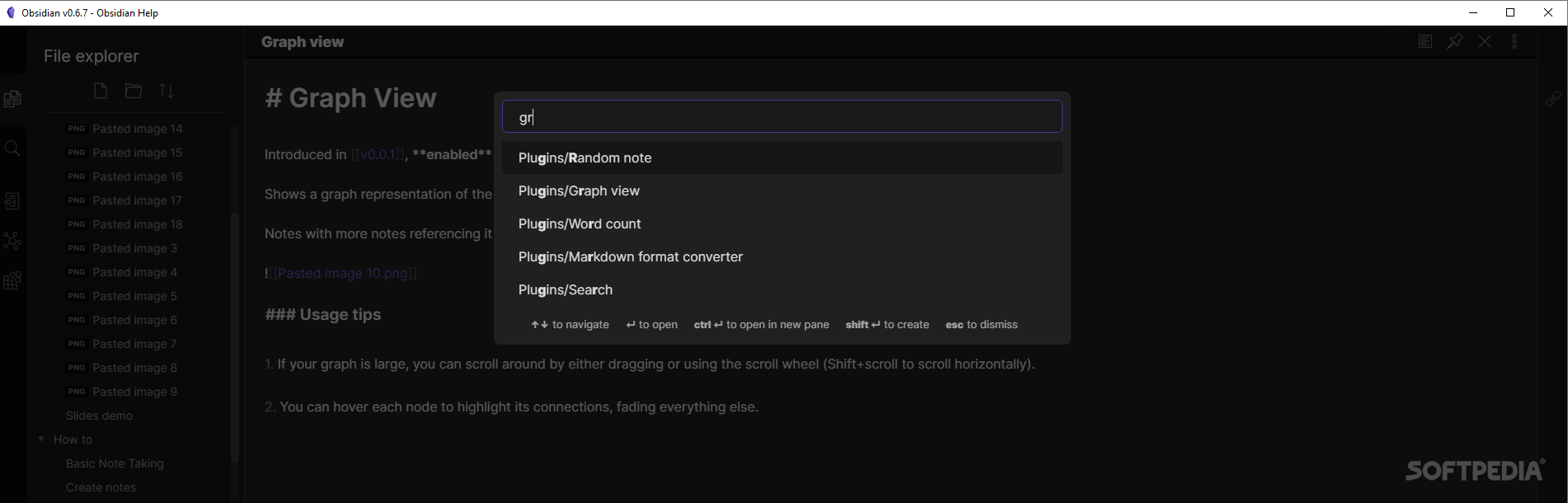Screen dimensions: 1568x503
Task: Select the Plugins/Word count result
Action: point(782,223)
